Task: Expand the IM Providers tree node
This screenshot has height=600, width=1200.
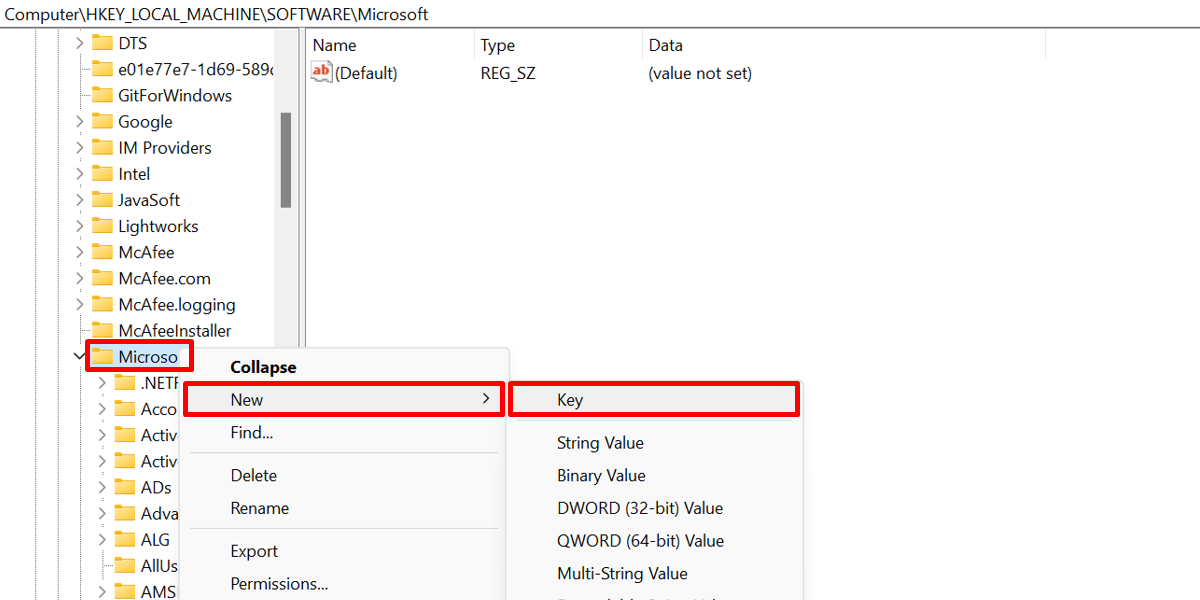Action: [x=81, y=147]
